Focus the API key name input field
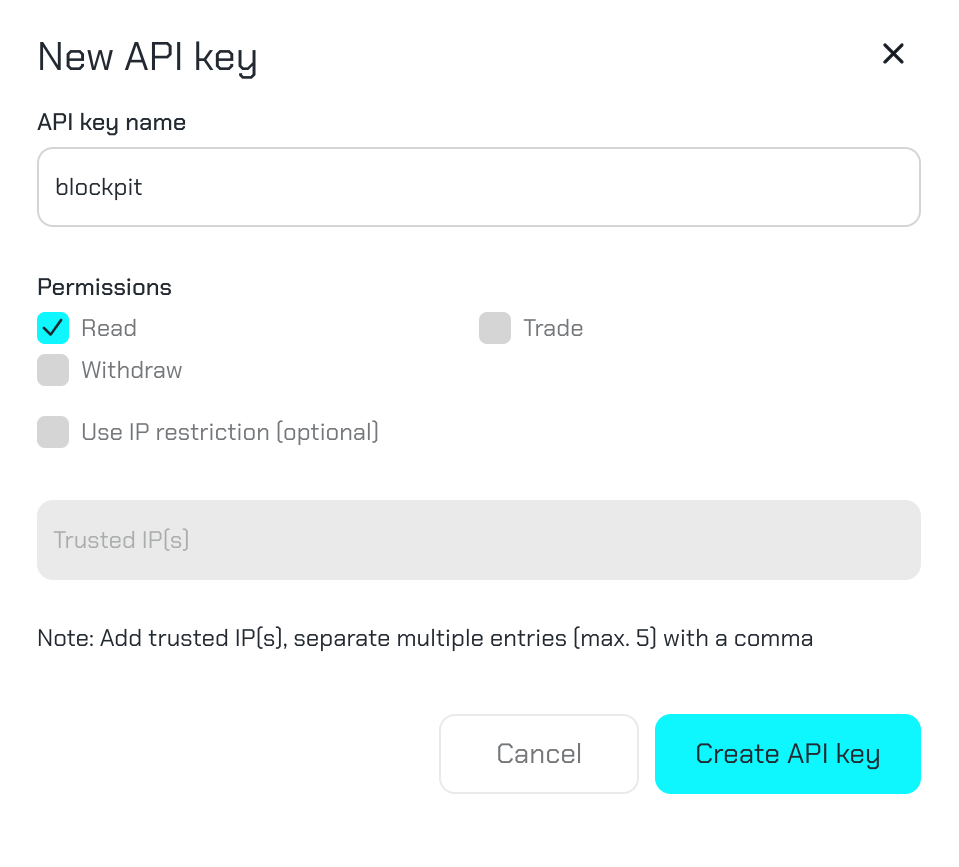 [478, 187]
